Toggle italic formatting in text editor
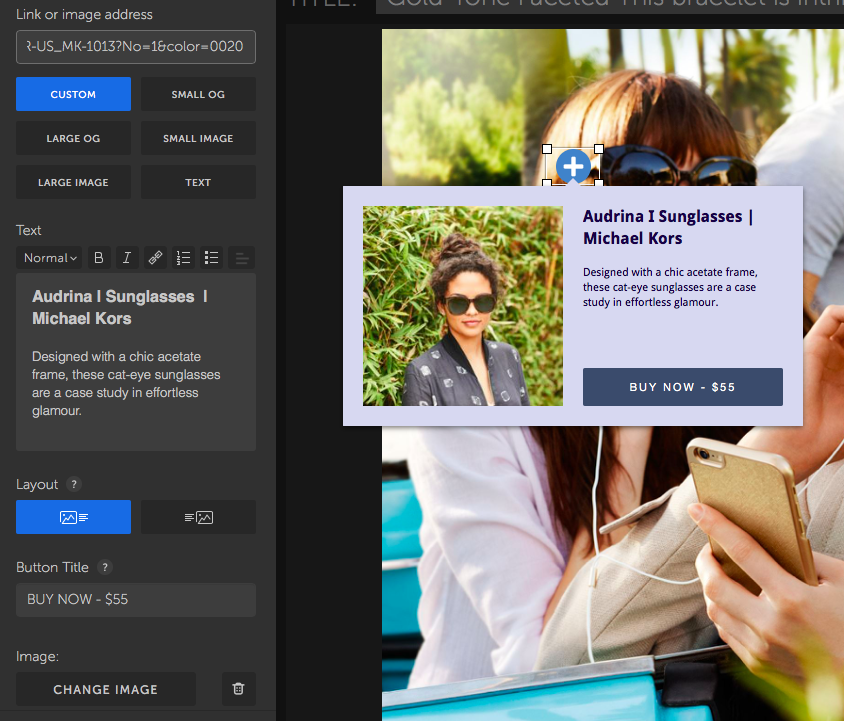Image resolution: width=844 pixels, height=721 pixels. click(127, 258)
